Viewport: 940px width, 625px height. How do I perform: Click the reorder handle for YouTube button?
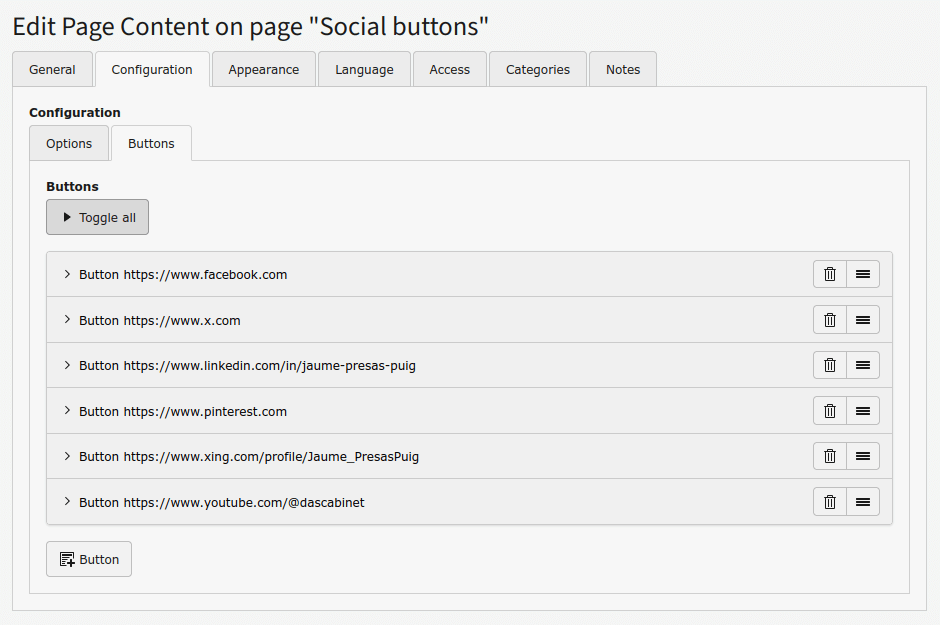863,502
